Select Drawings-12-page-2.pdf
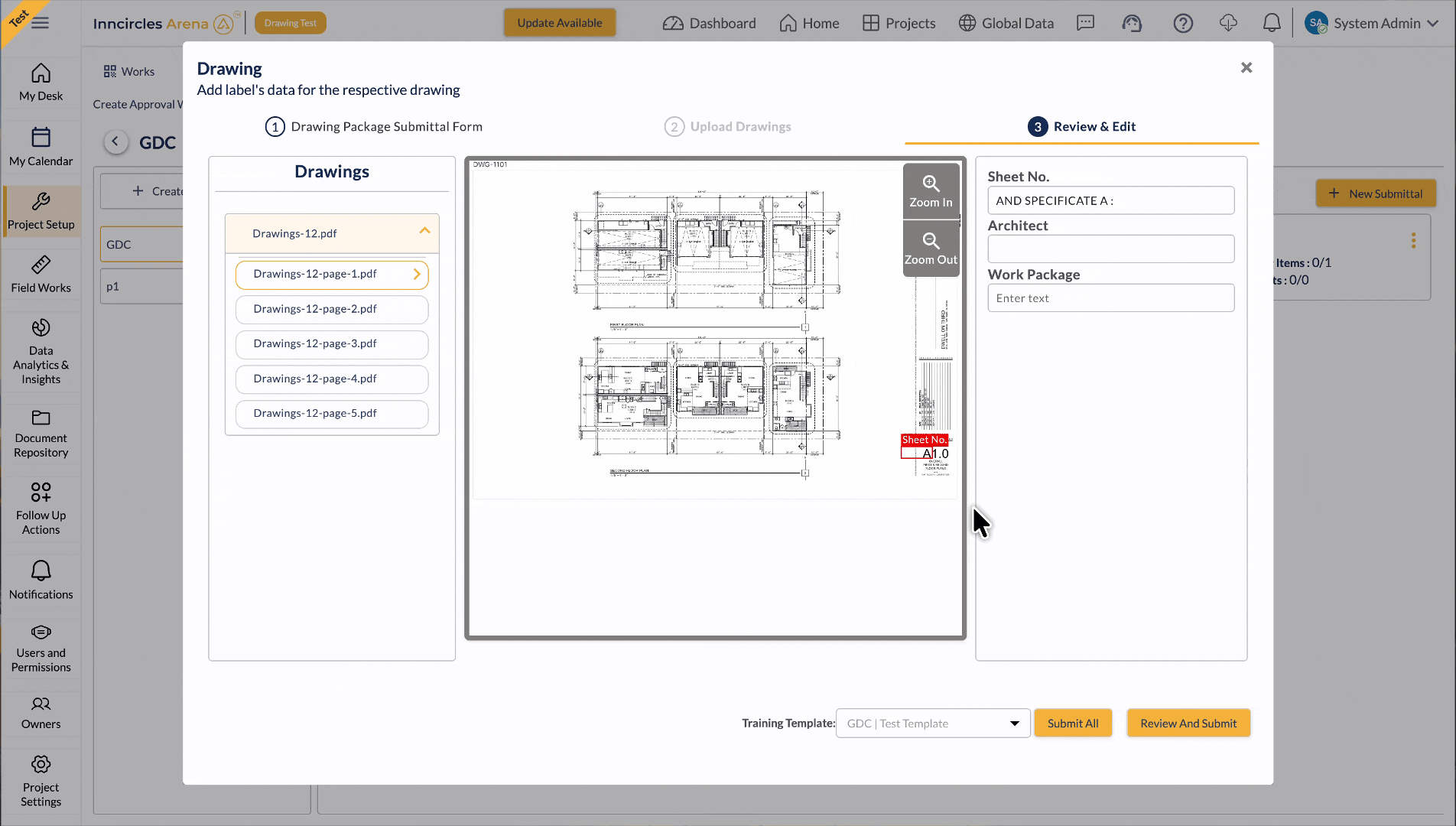The width and height of the screenshot is (1456, 826). point(332,309)
